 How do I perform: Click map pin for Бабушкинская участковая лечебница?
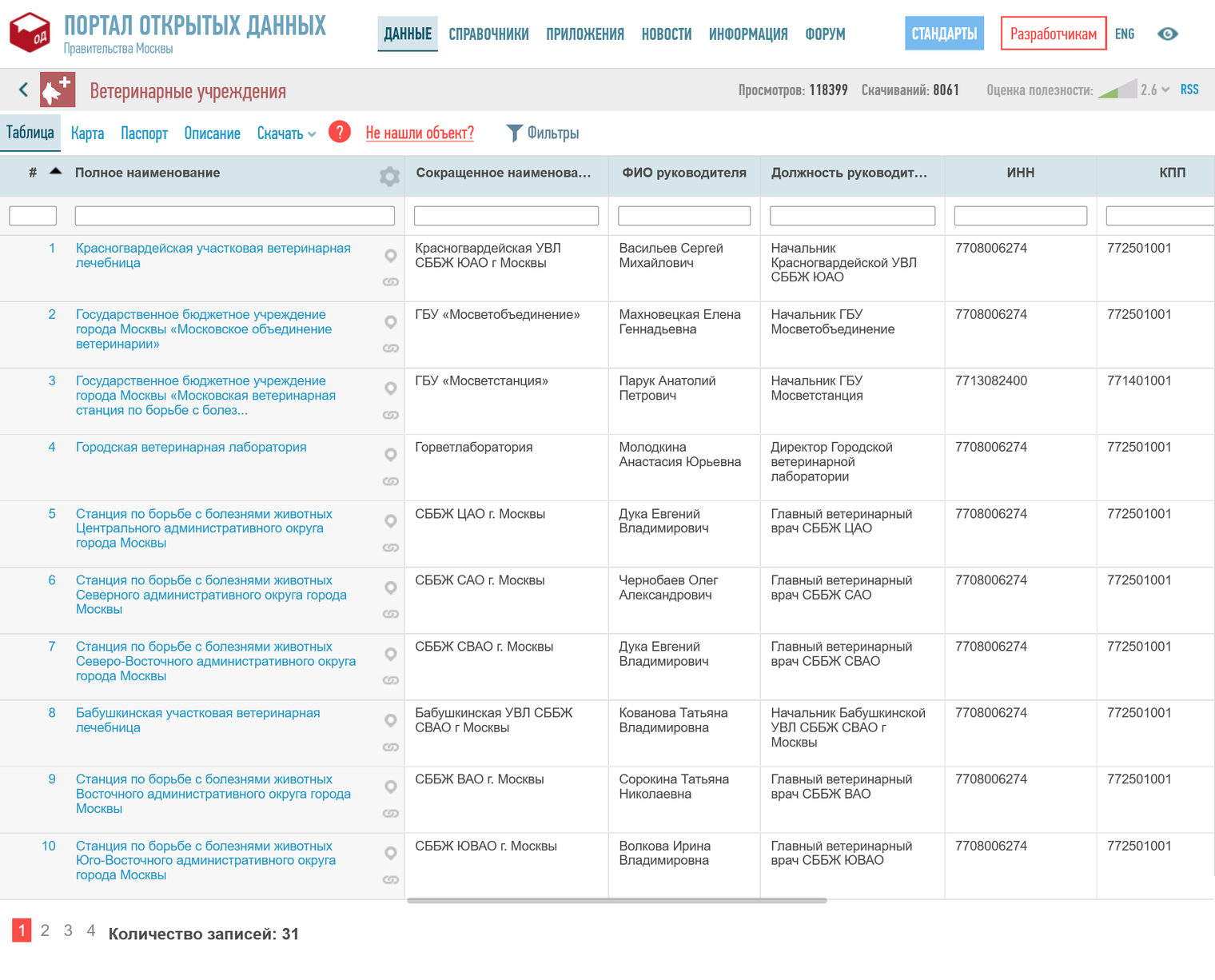tap(391, 721)
